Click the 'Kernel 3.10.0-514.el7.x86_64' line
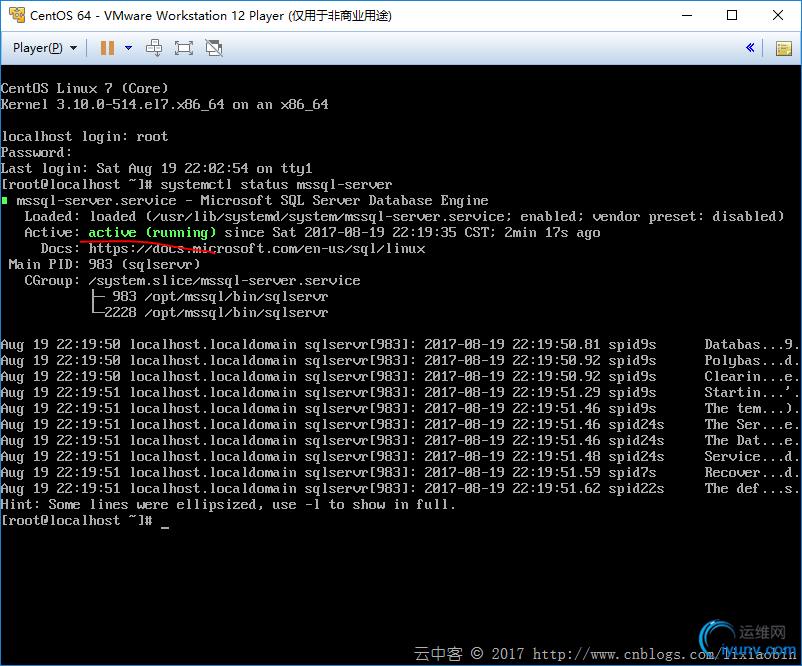802x666 pixels. pos(165,104)
